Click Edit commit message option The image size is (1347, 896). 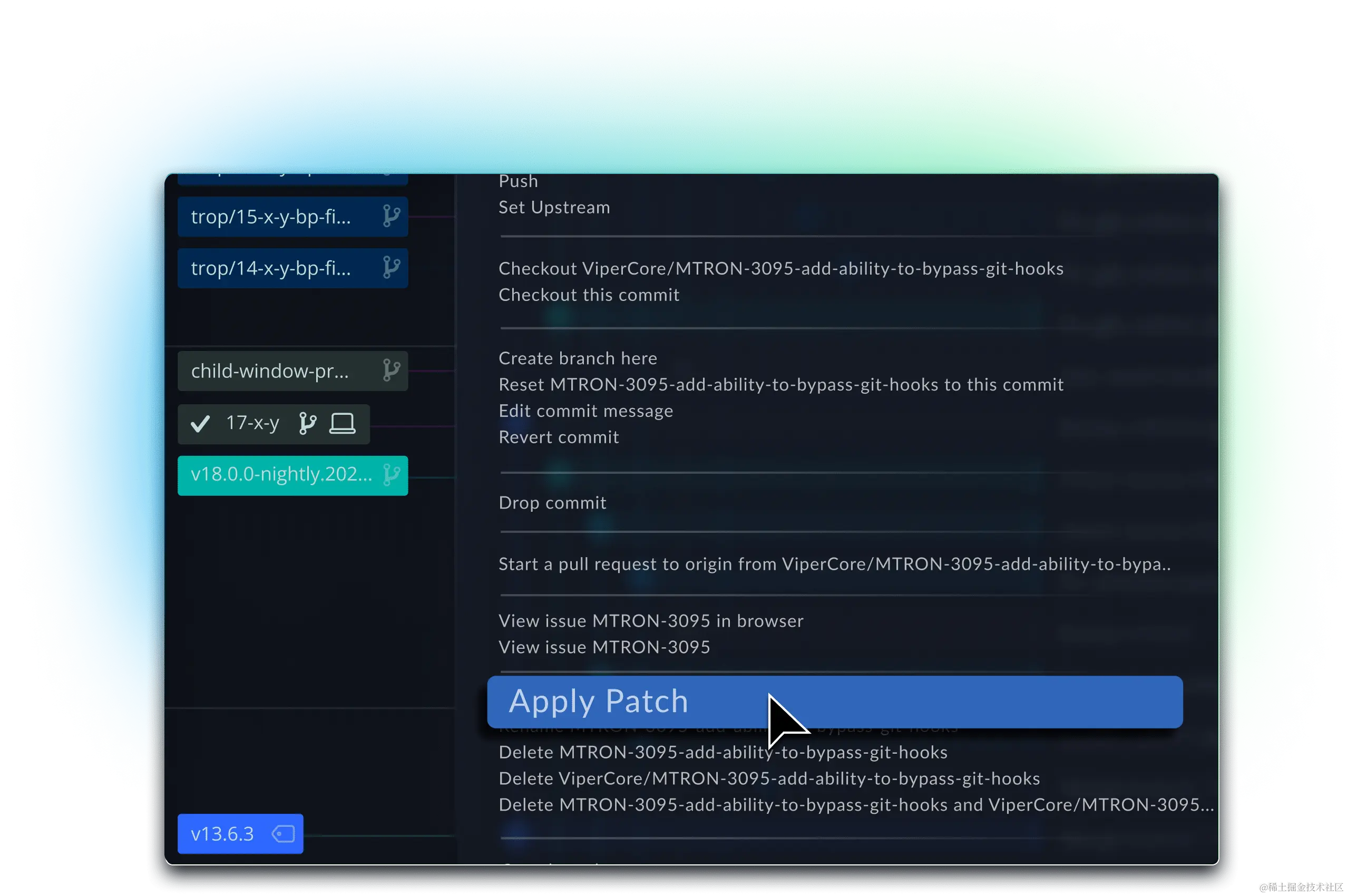(585, 411)
